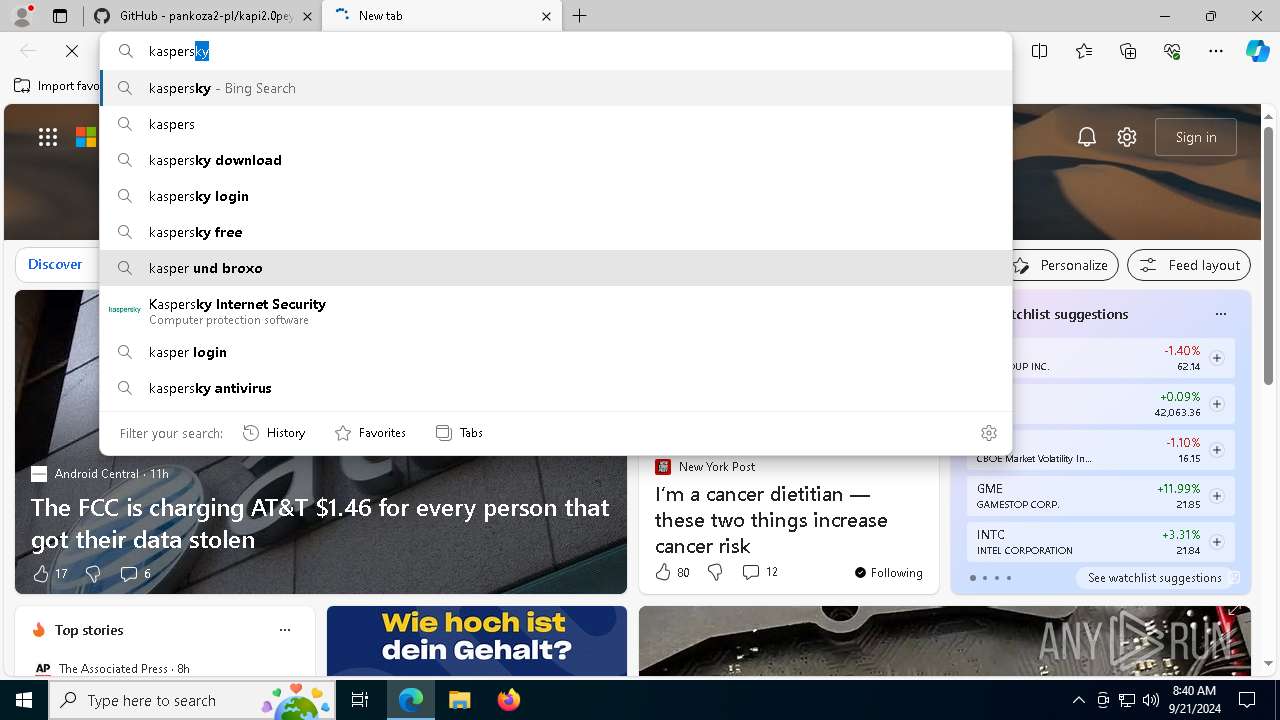Close the GitHub pankoza2-pl tab
The width and height of the screenshot is (1280, 720).
[307, 16]
